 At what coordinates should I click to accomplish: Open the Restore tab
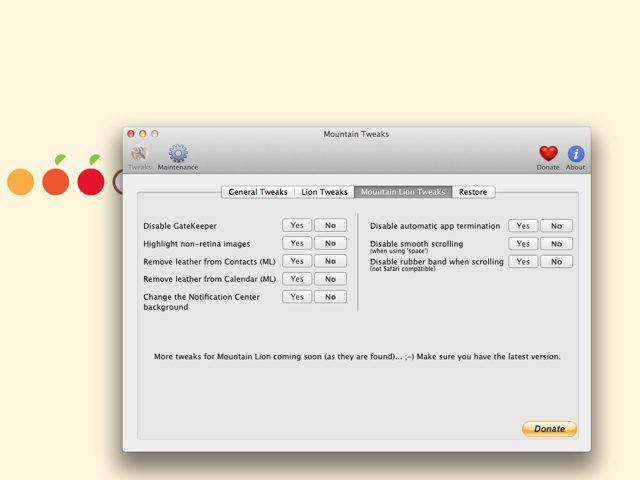coord(473,192)
